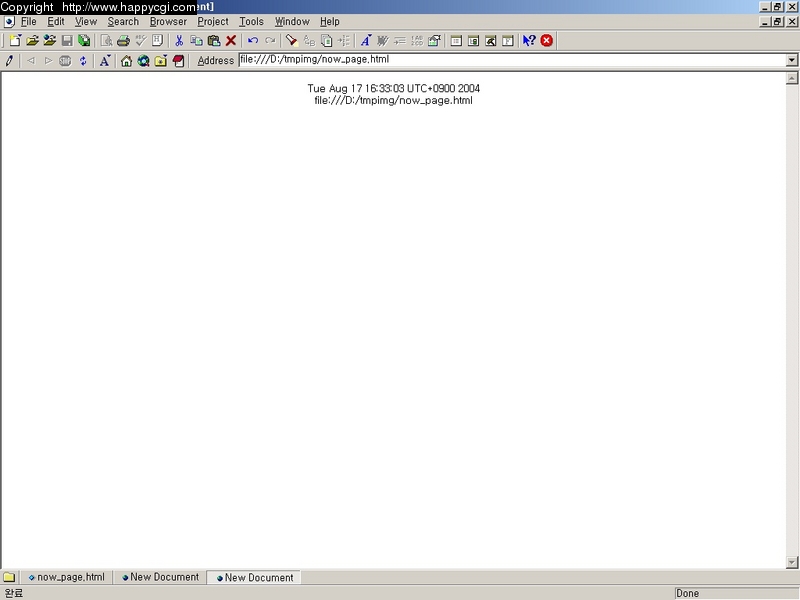The height and width of the screenshot is (600, 800).
Task: Open the Search menu
Action: (x=123, y=22)
